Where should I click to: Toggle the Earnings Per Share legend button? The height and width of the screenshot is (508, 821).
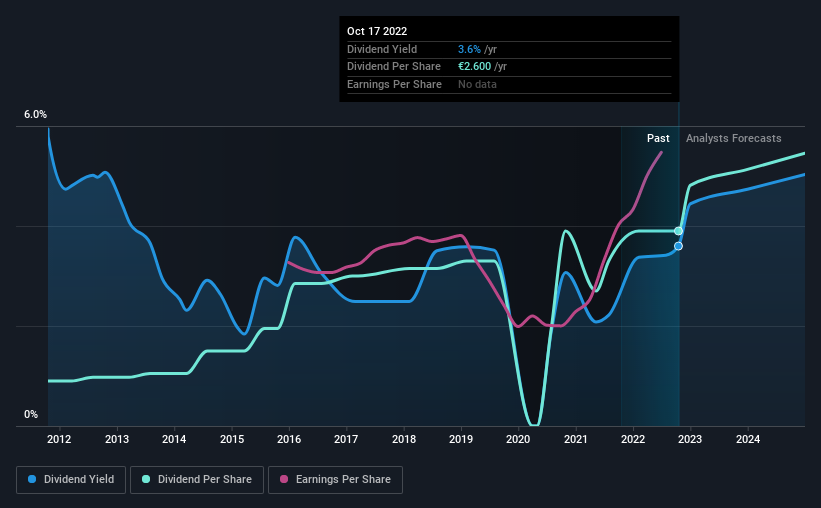click(335, 480)
